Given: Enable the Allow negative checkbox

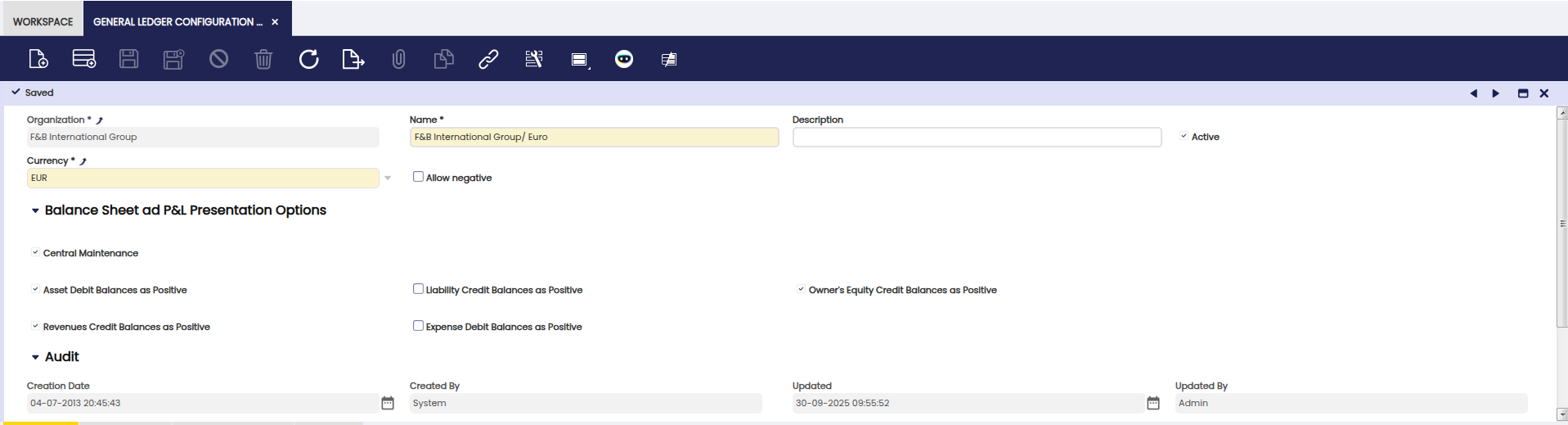Looking at the screenshot, I should point(418,177).
